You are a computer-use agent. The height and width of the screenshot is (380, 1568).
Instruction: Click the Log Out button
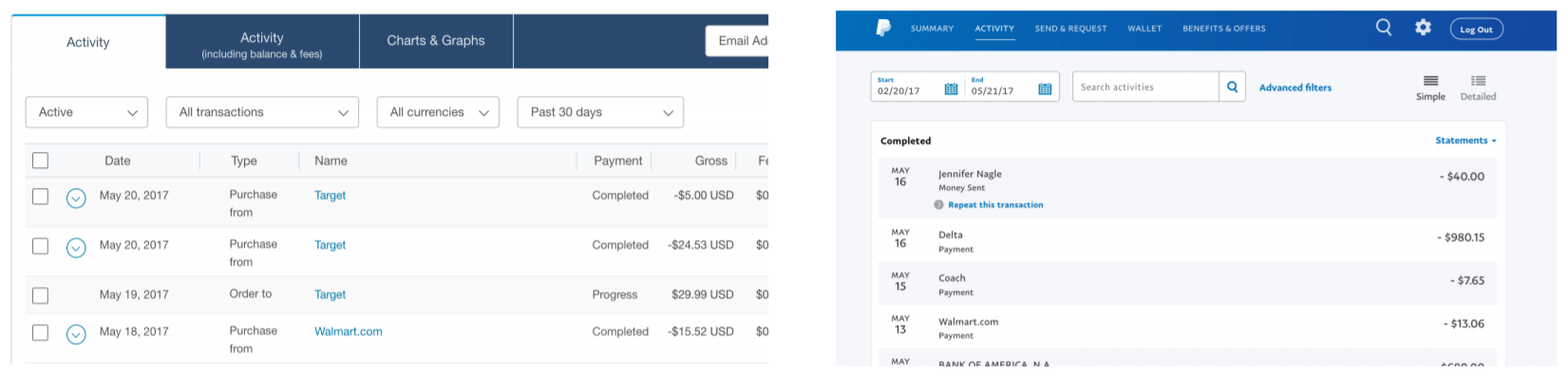coord(1476,29)
